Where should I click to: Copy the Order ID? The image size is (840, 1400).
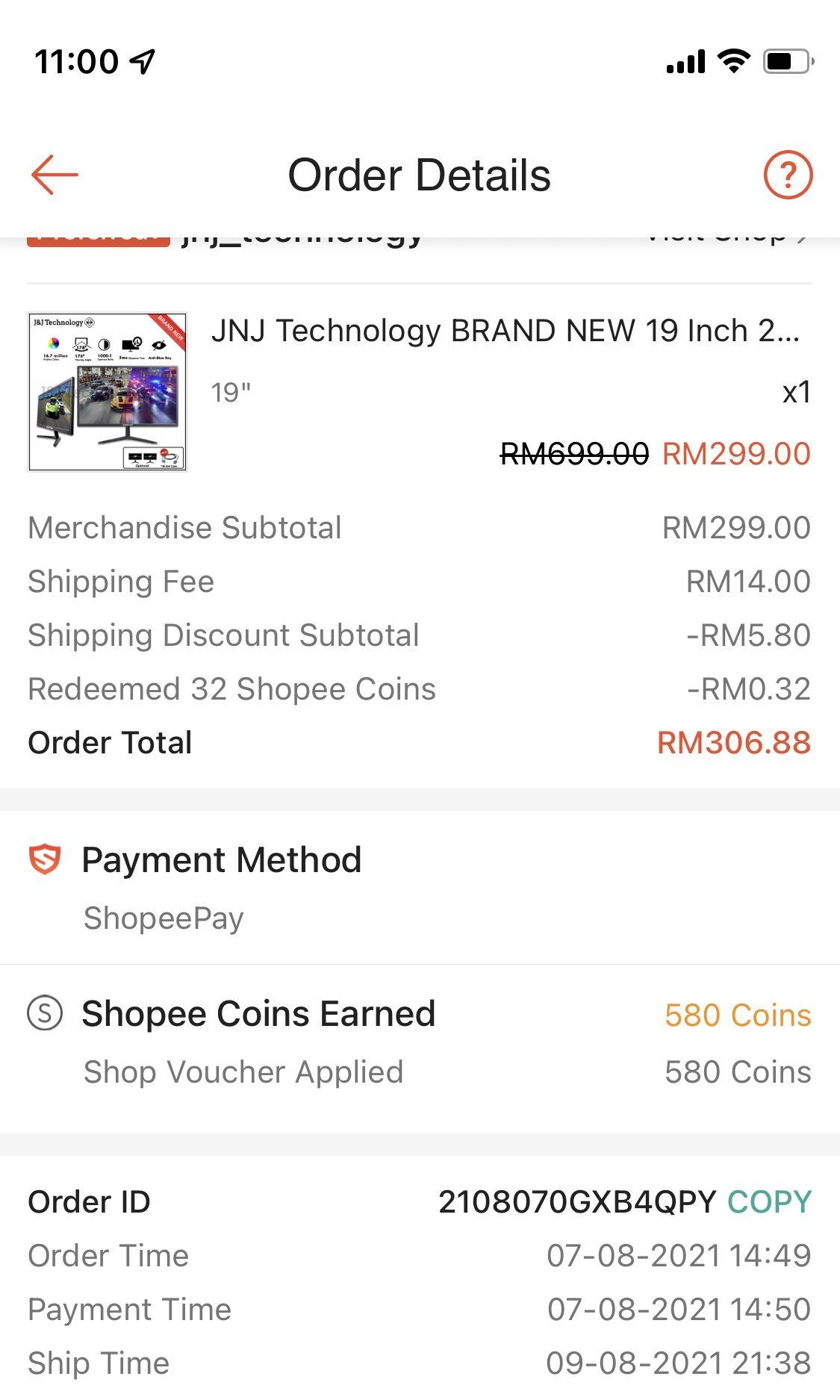(x=769, y=1202)
